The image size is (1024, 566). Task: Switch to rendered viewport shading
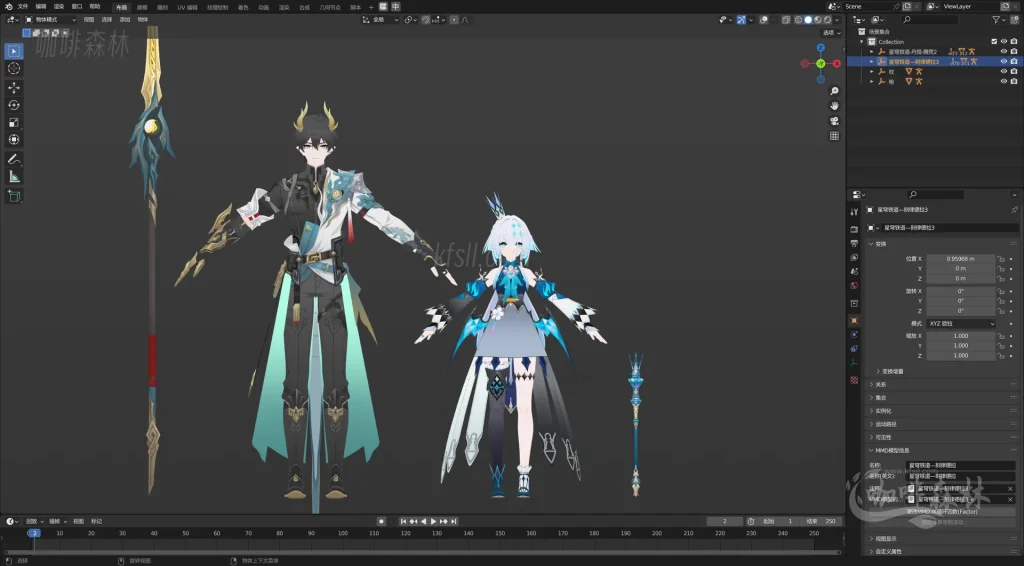tap(827, 20)
